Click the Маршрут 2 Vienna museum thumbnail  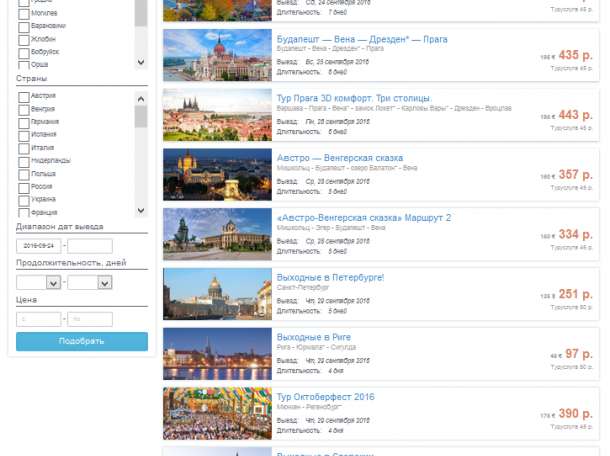[217, 234]
